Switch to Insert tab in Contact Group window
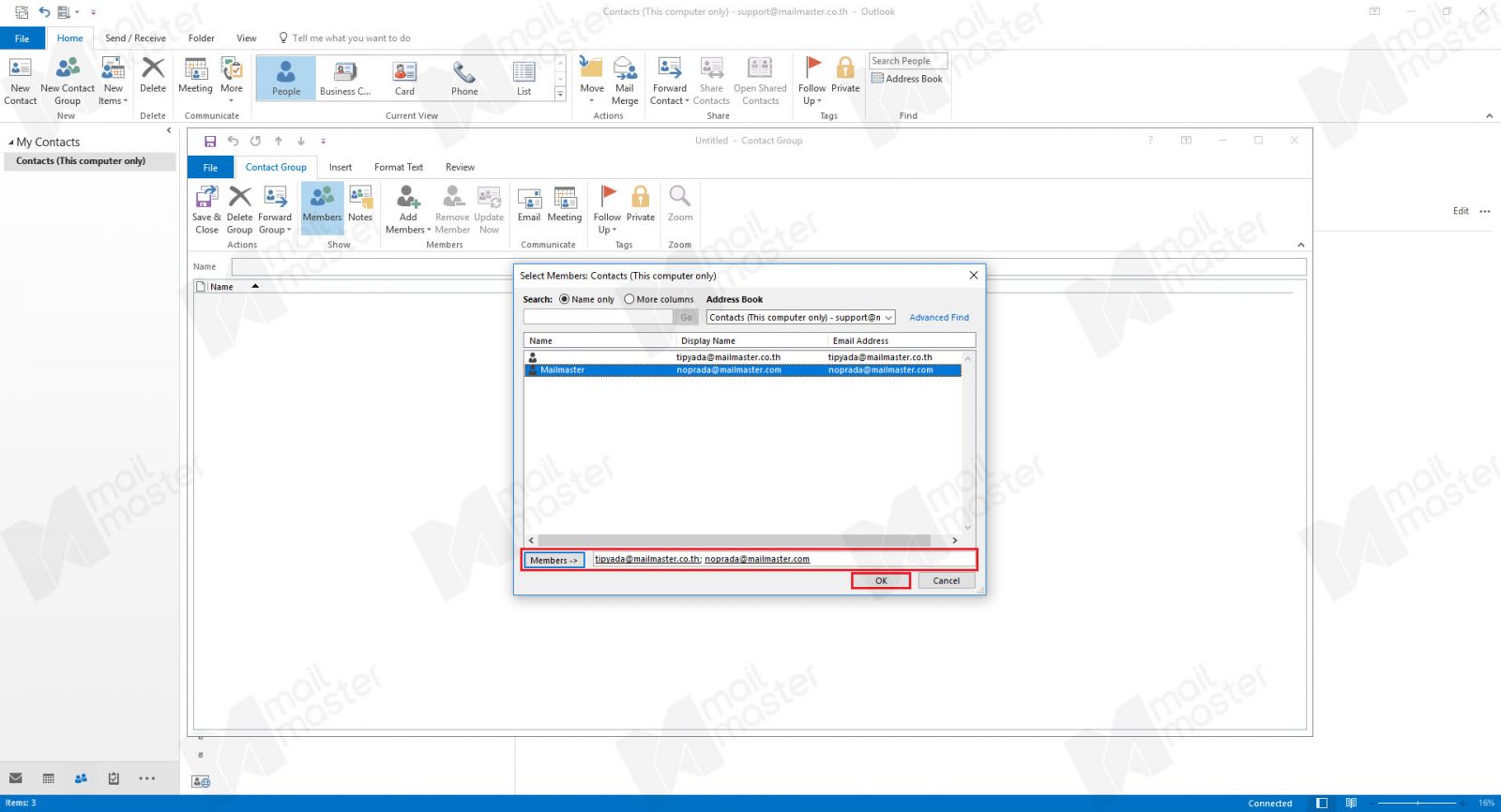 (x=341, y=167)
